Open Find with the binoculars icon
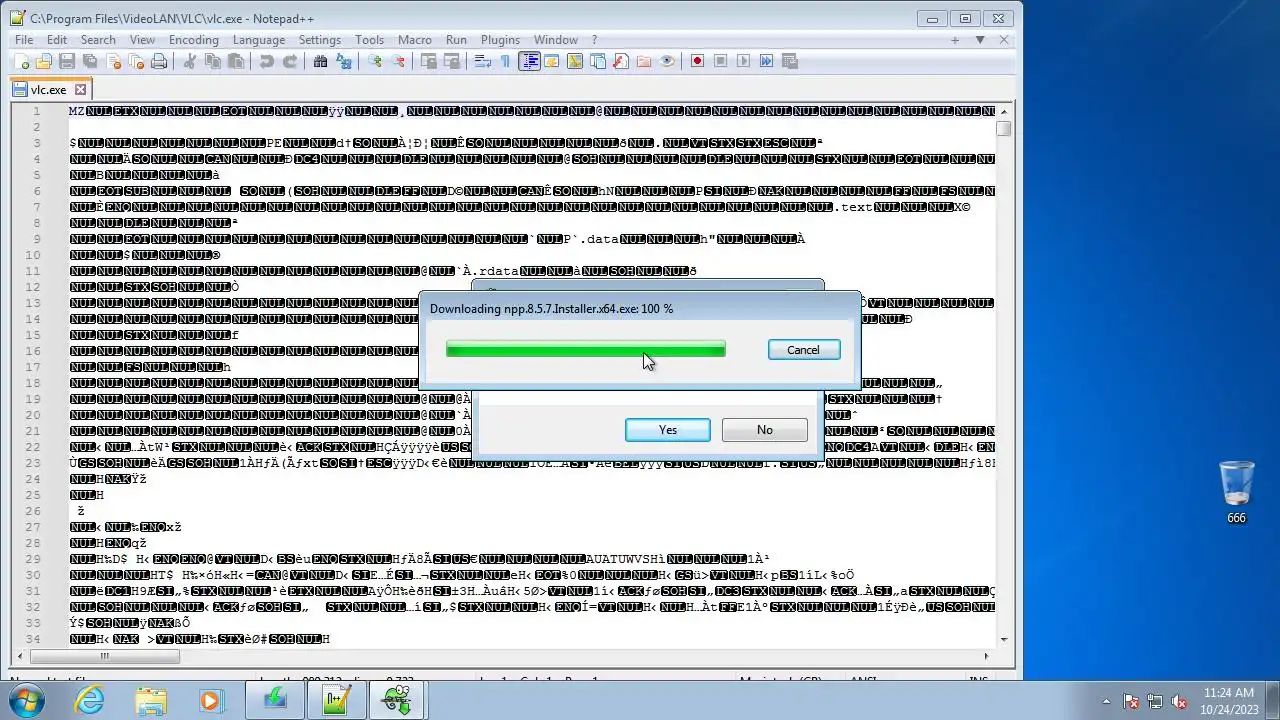Image resolution: width=1280 pixels, height=720 pixels. [320, 61]
